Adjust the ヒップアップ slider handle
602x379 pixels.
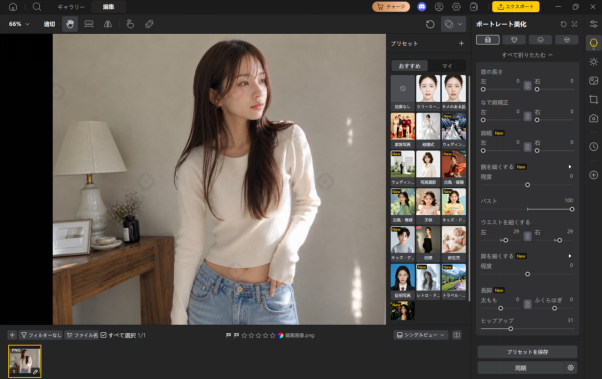[511, 329]
